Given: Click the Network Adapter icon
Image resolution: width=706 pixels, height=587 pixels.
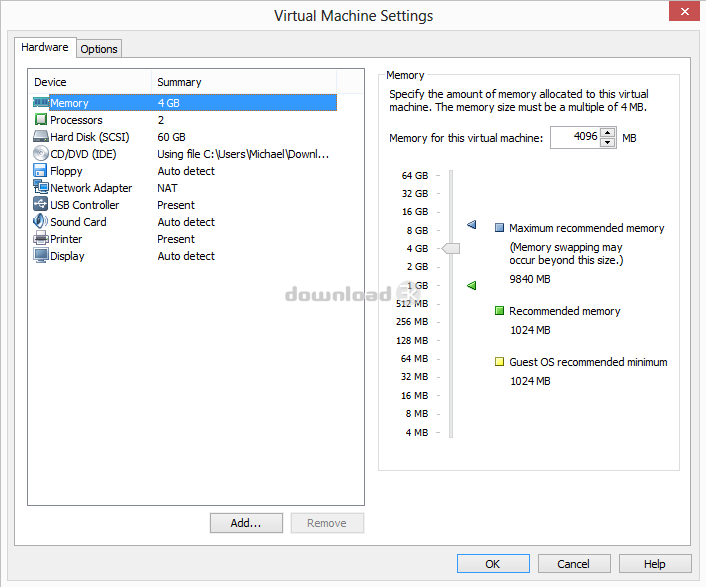Looking at the screenshot, I should [x=41, y=188].
